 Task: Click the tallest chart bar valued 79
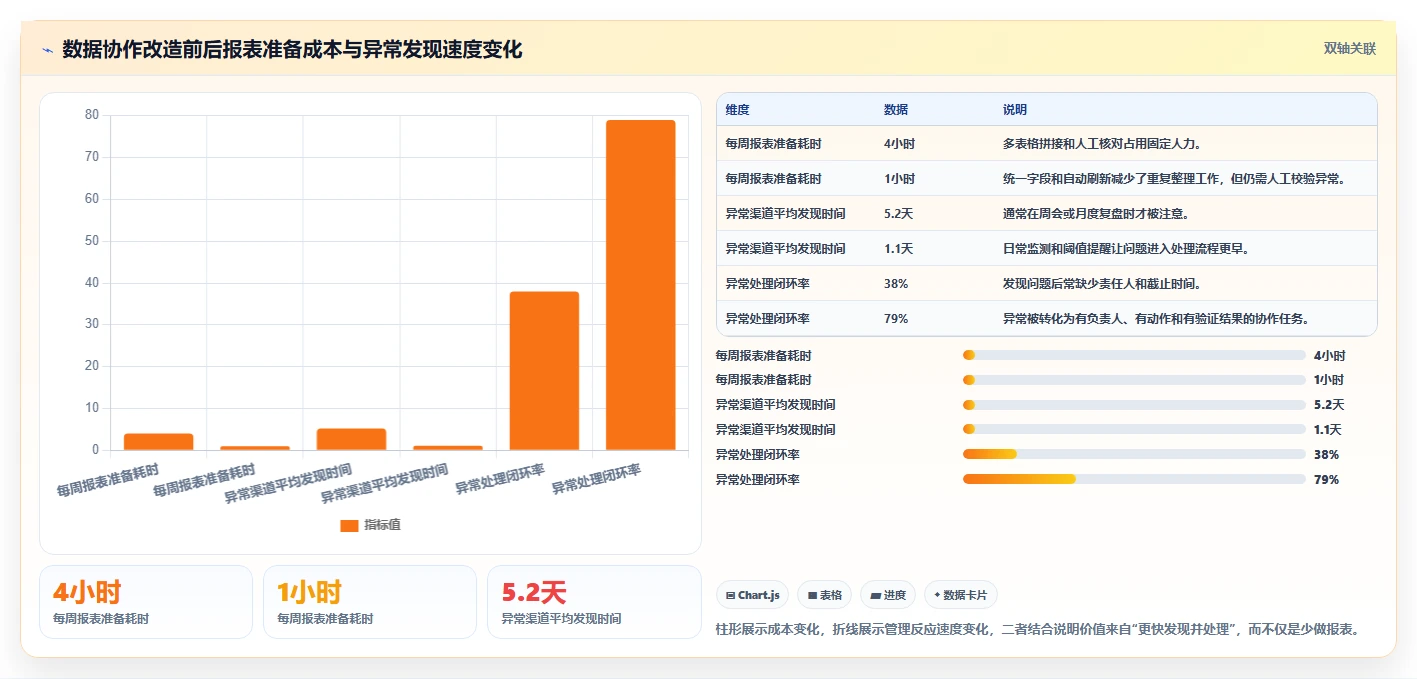click(640, 285)
